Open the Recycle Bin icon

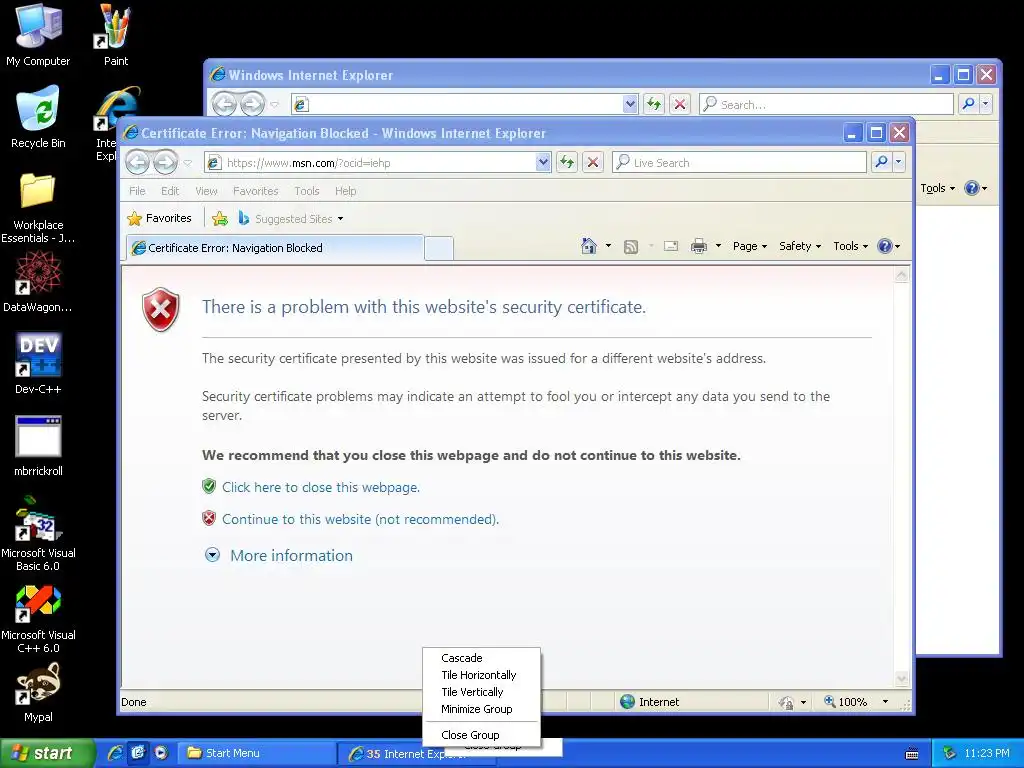coord(38,116)
